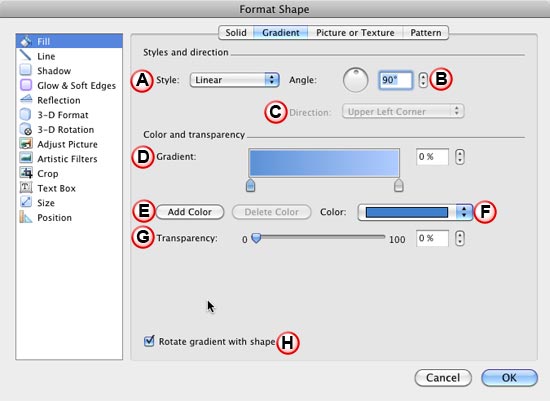Click the gradient stop position stepper
550x401 pixels.
pyautogui.click(x=460, y=157)
